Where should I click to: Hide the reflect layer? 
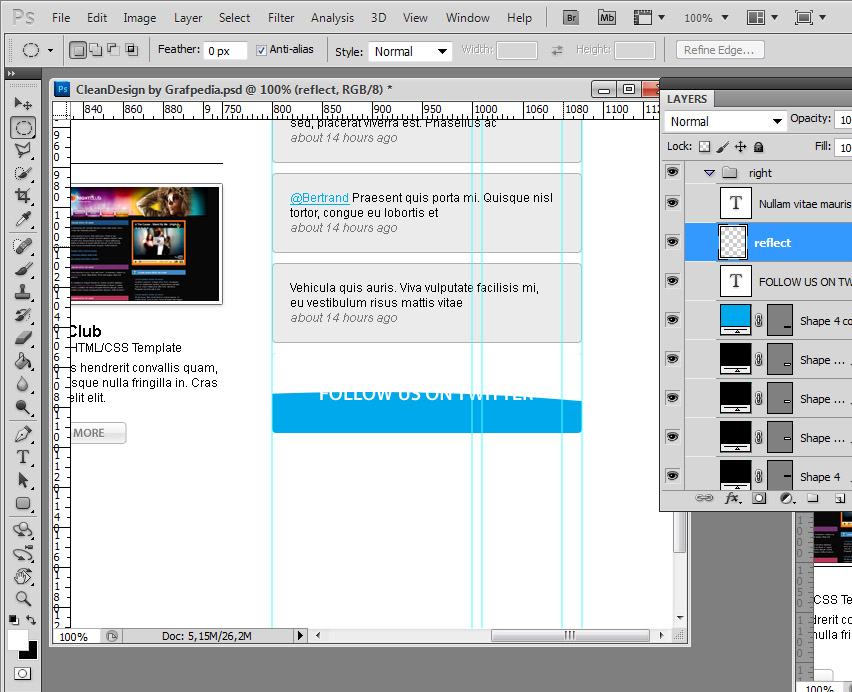[673, 242]
